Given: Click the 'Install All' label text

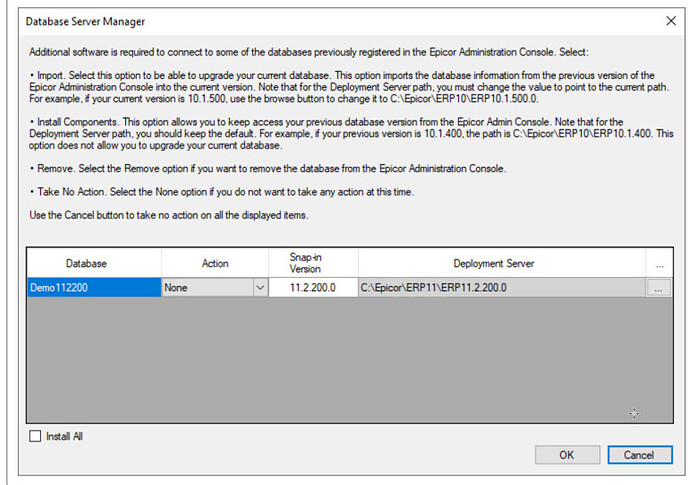Looking at the screenshot, I should coord(65,436).
